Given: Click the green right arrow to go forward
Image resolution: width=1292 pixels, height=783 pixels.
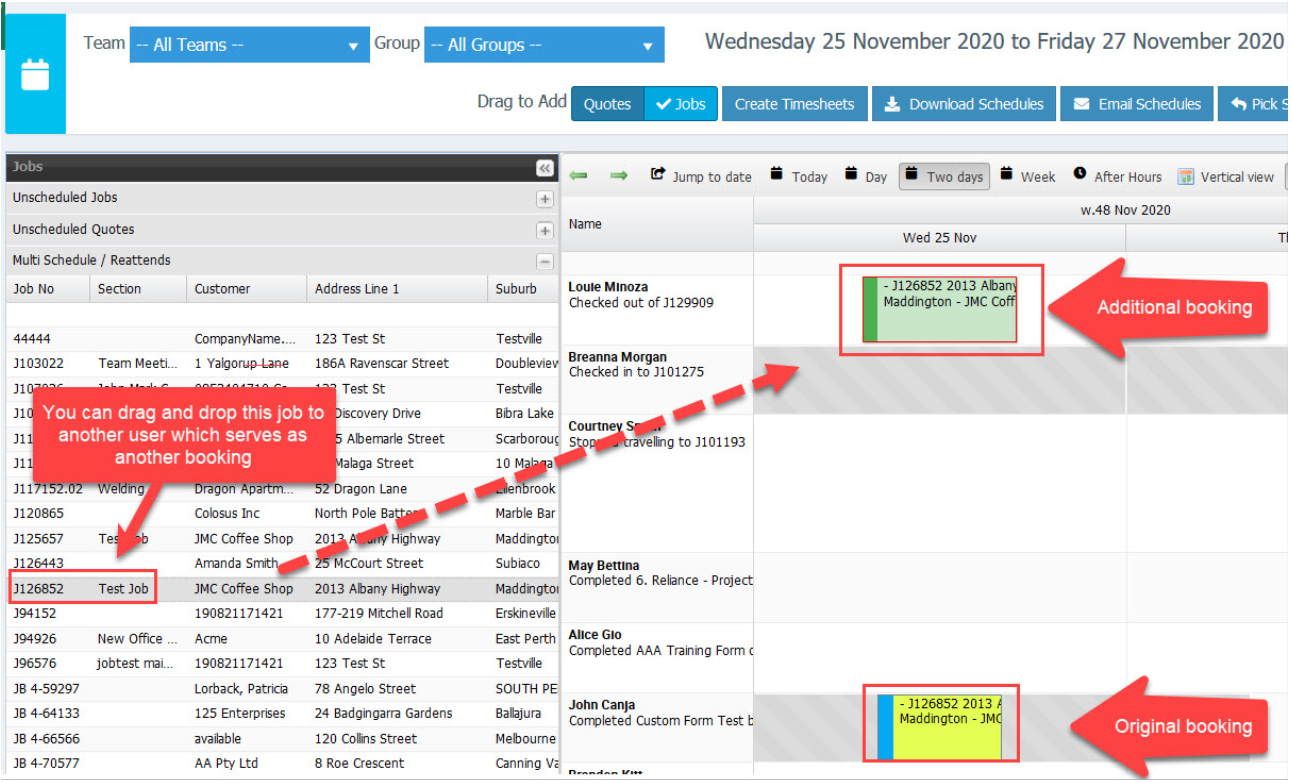Looking at the screenshot, I should coord(618,176).
